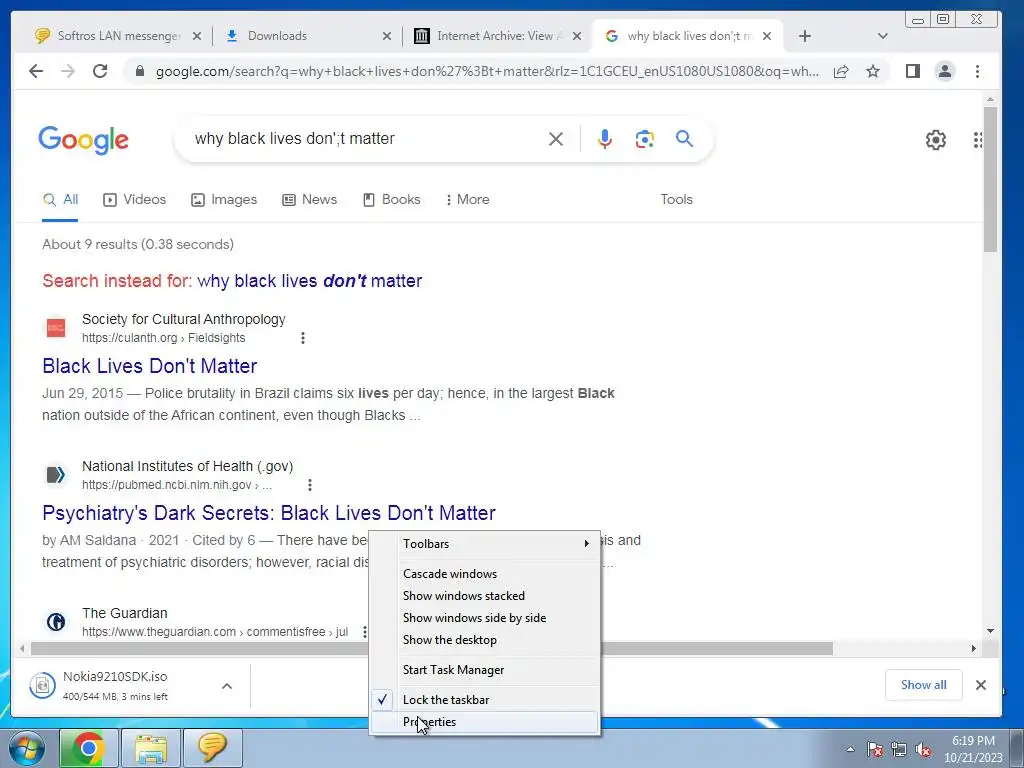Click the scroll down arrow

pos(991,631)
